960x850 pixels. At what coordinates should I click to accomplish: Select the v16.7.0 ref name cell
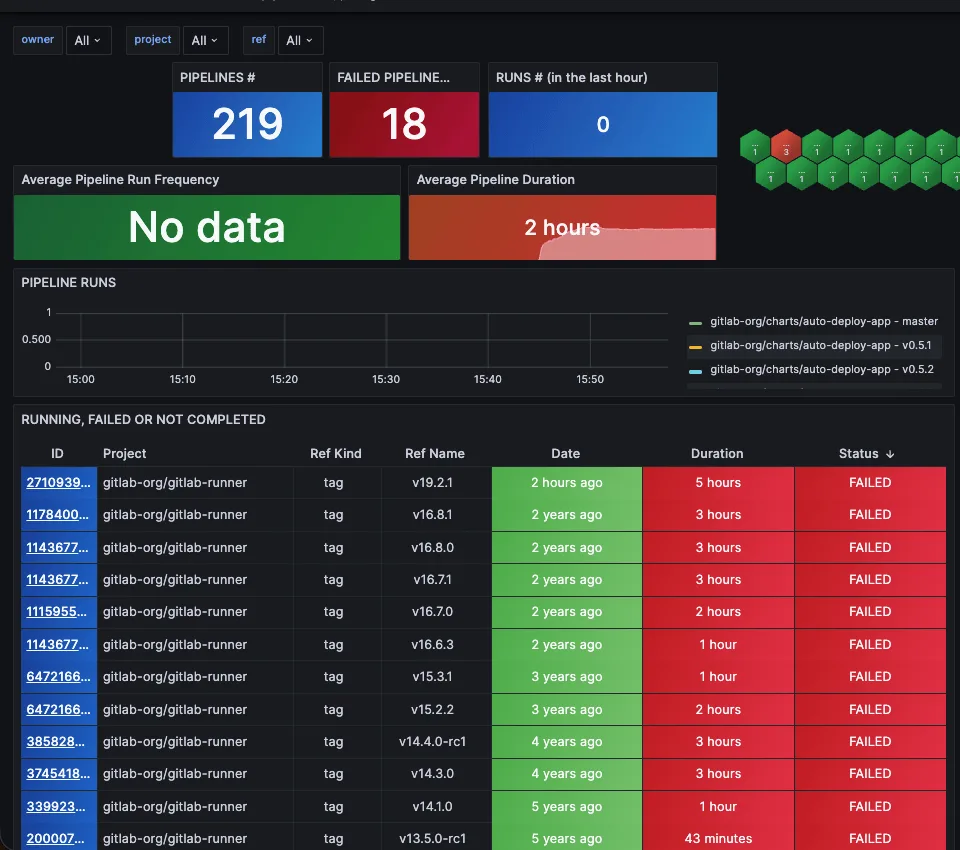(x=432, y=612)
